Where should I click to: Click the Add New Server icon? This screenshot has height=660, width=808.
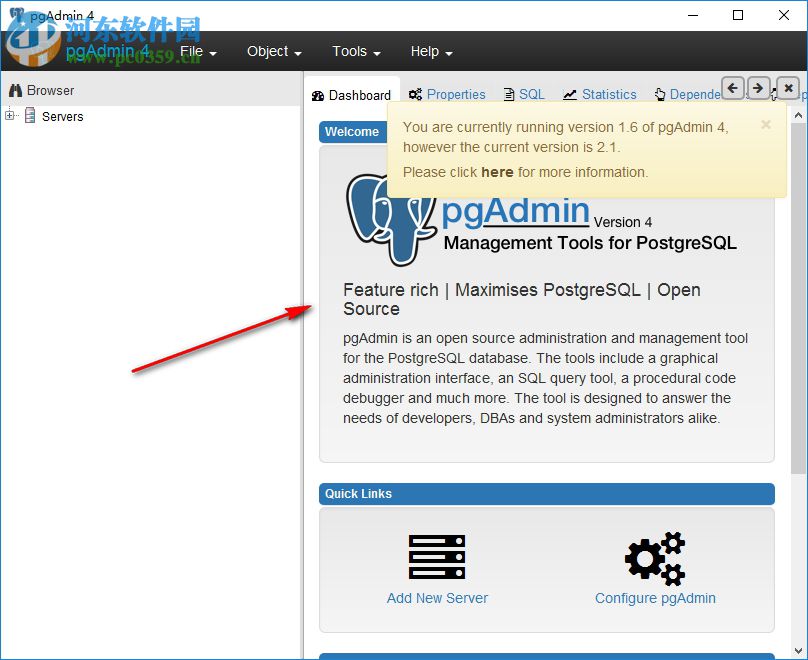(437, 556)
